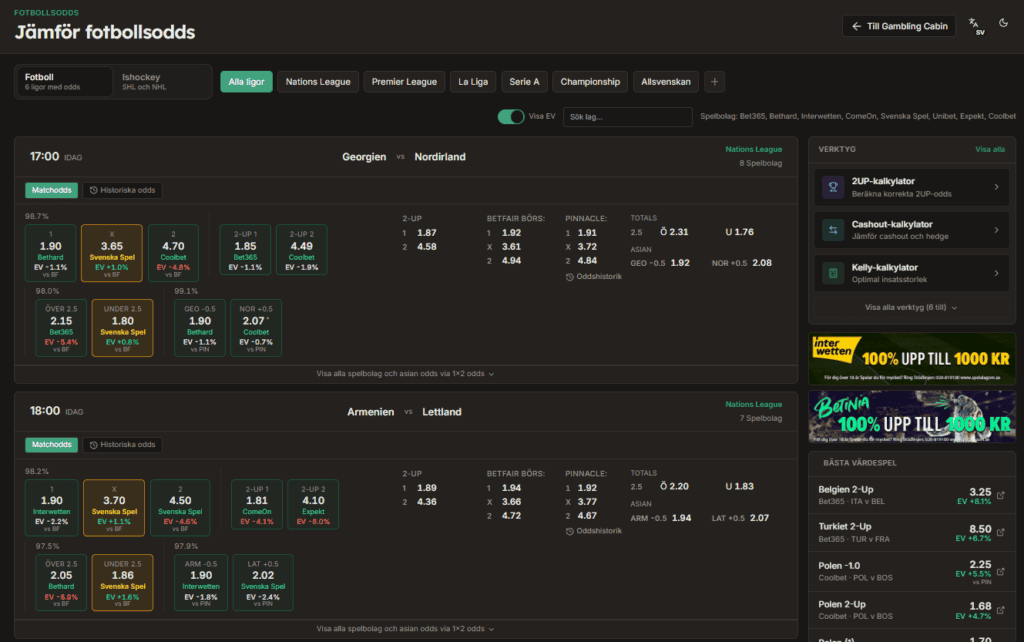Expand all bookmakers for Armenien match
The image size is (1024, 642).
406,629
